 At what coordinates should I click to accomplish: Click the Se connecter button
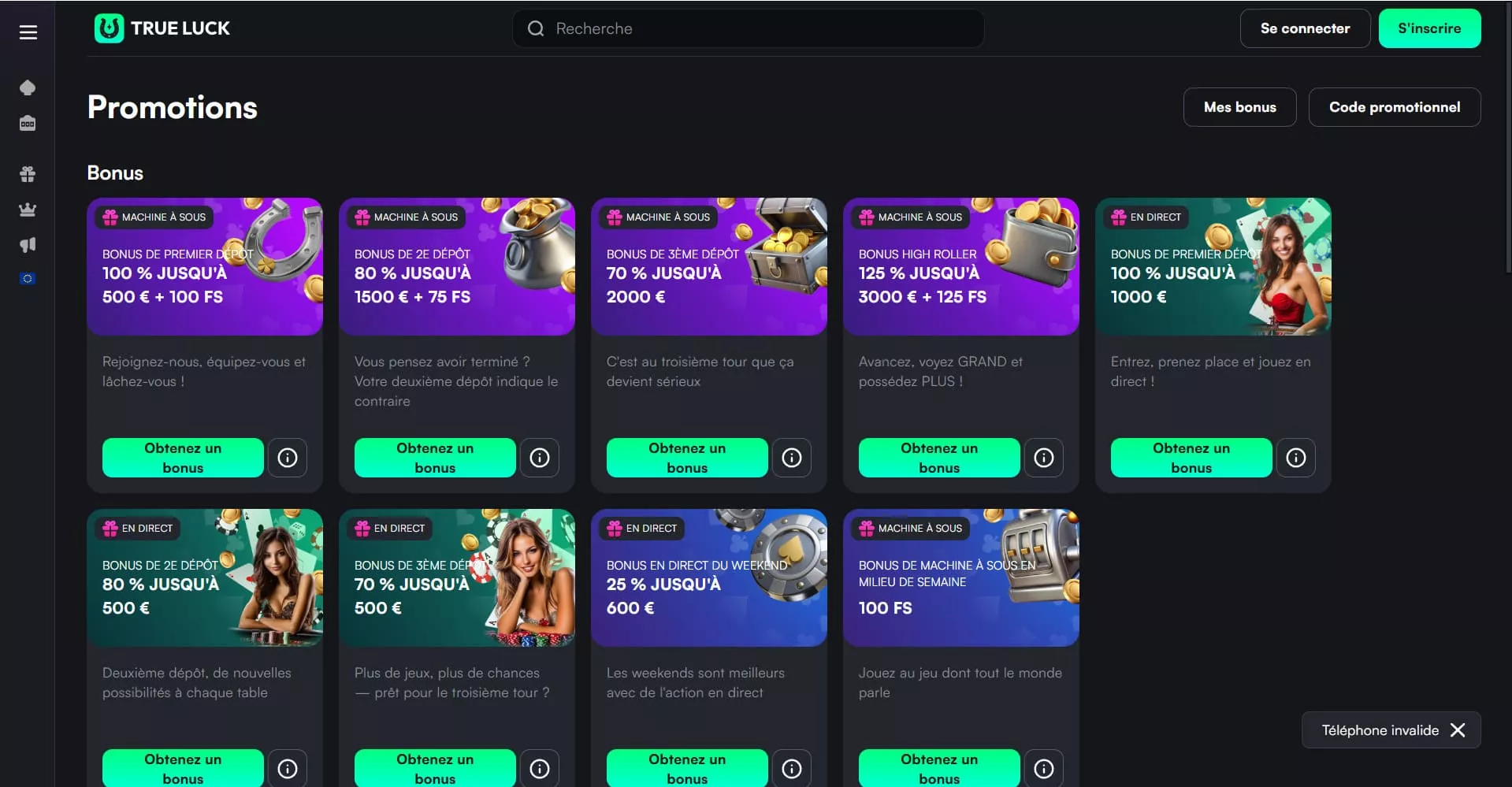[x=1305, y=28]
